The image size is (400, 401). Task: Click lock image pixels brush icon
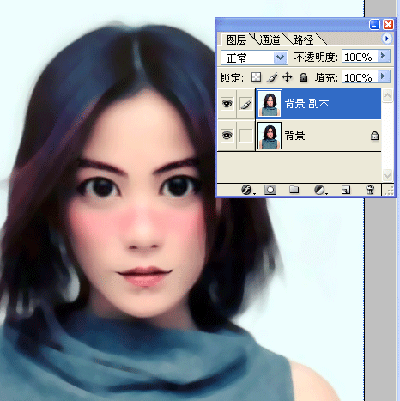click(x=272, y=78)
